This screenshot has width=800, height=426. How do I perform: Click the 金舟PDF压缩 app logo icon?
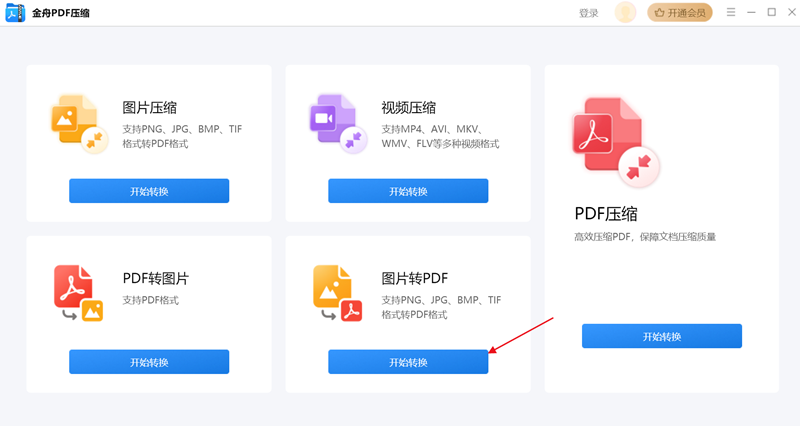(x=15, y=13)
